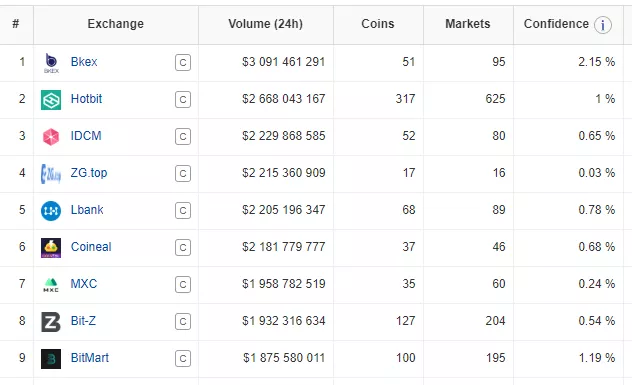
Task: Click Hotbit markets count 625
Action: point(495,99)
